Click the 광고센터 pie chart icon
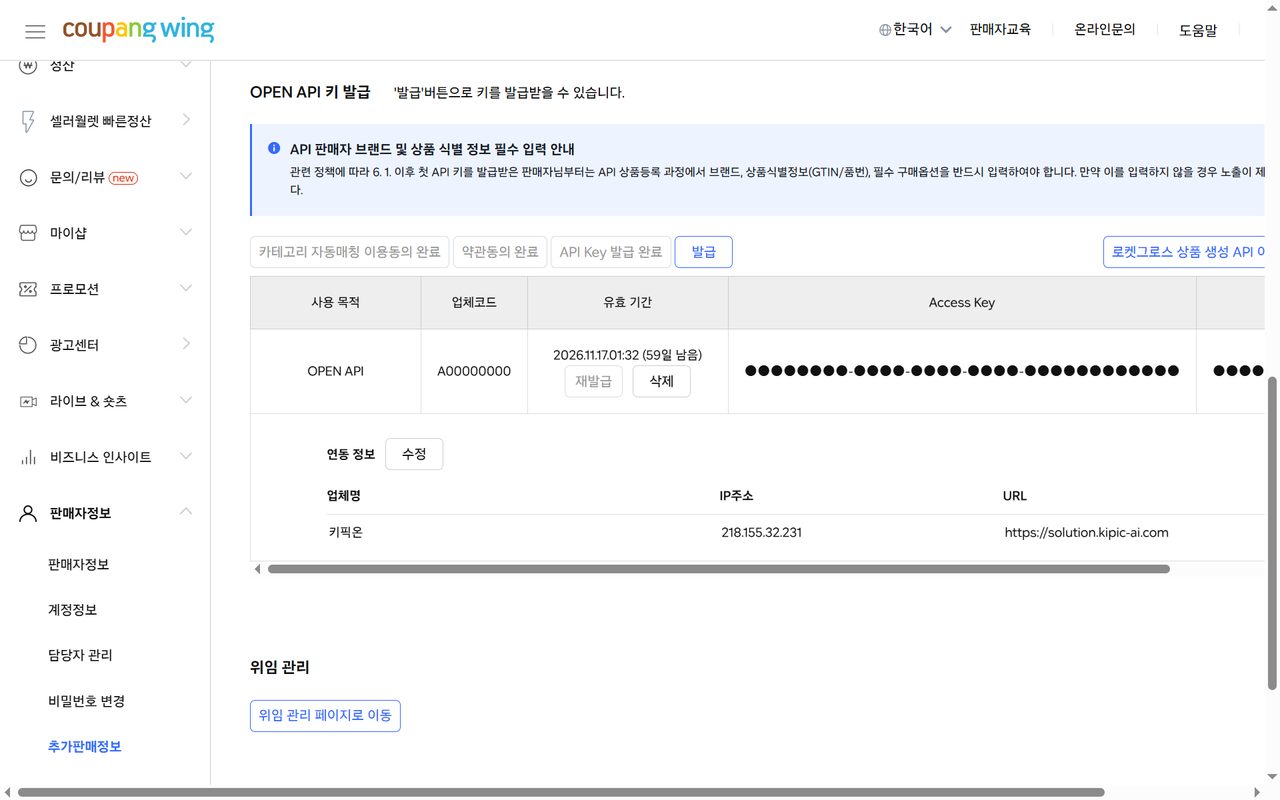This screenshot has height=800, width=1280. 28,345
